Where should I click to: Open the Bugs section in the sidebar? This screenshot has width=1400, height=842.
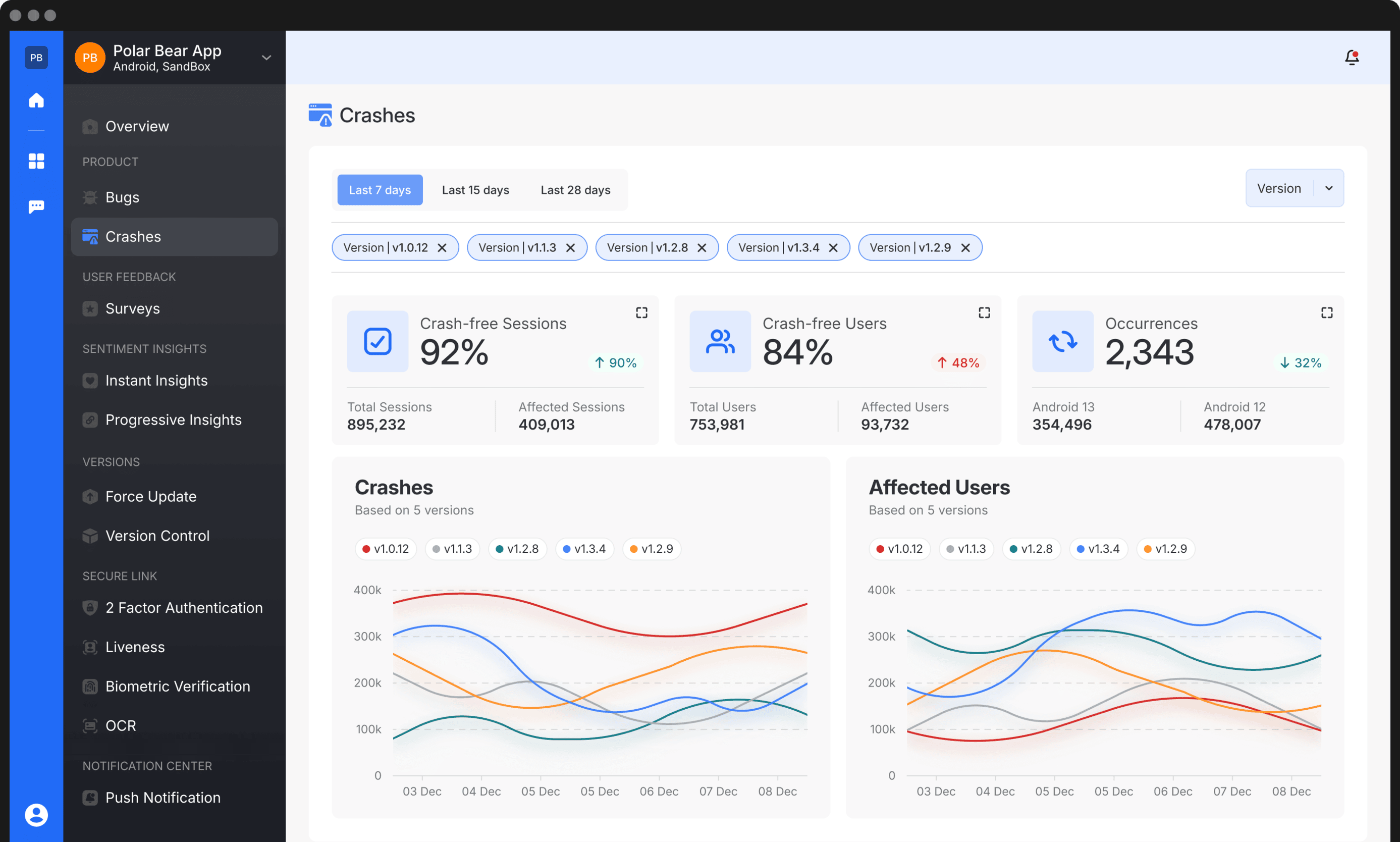click(122, 197)
